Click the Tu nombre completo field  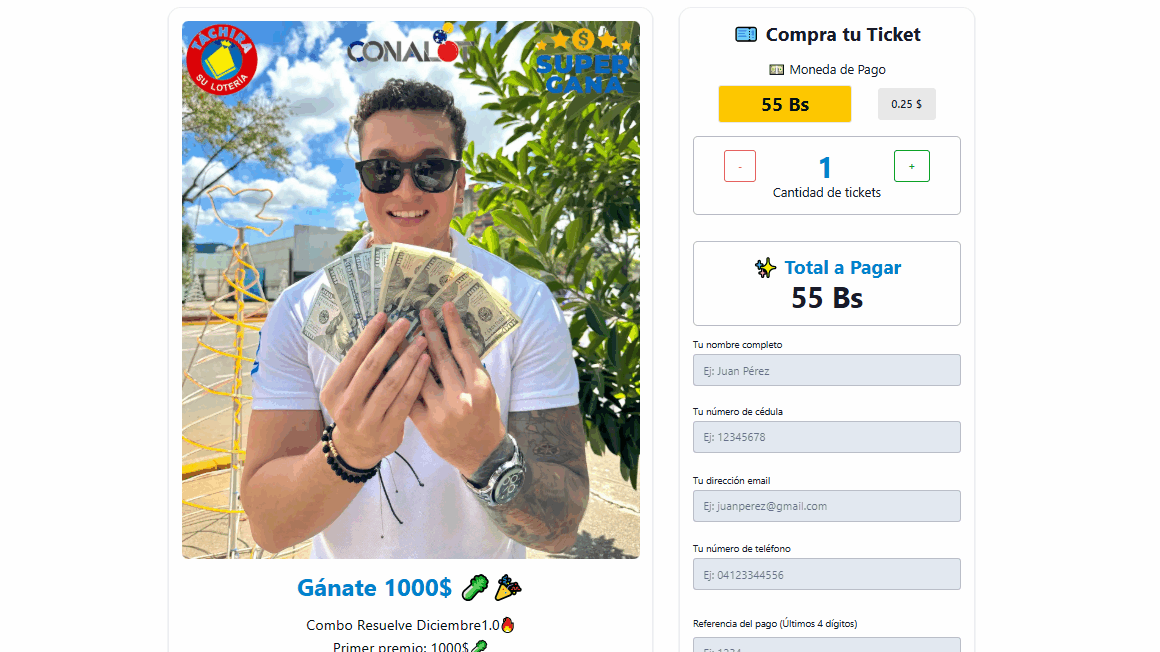(826, 370)
